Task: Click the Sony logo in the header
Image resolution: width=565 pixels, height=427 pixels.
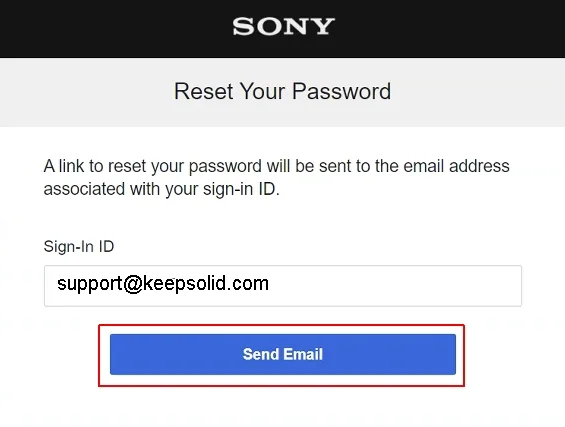Action: click(283, 26)
